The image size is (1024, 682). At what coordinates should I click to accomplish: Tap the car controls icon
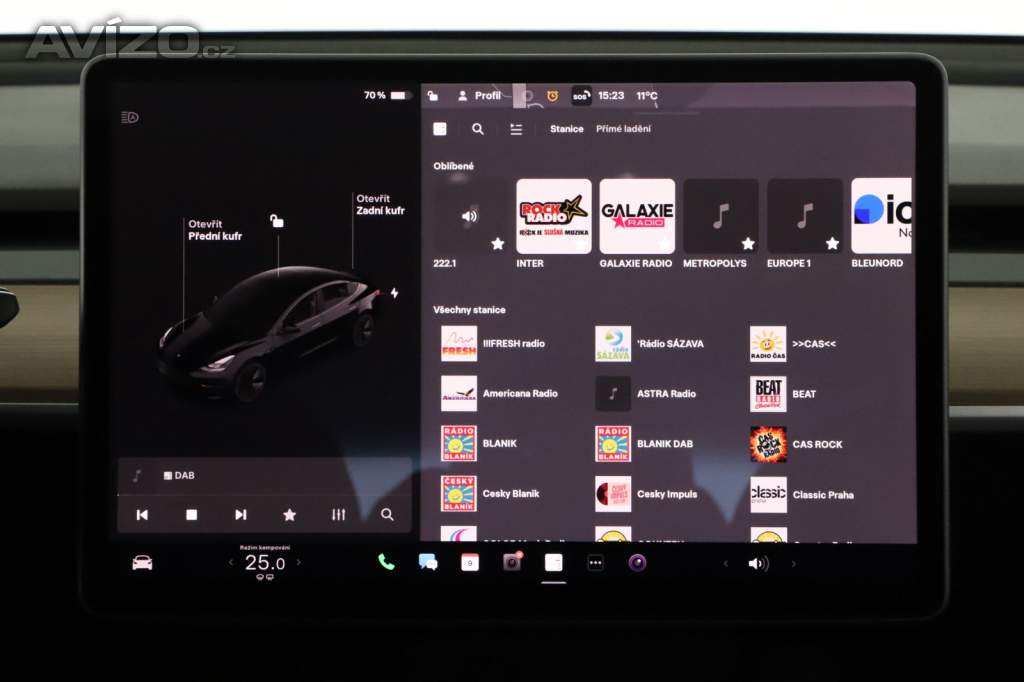pos(142,562)
